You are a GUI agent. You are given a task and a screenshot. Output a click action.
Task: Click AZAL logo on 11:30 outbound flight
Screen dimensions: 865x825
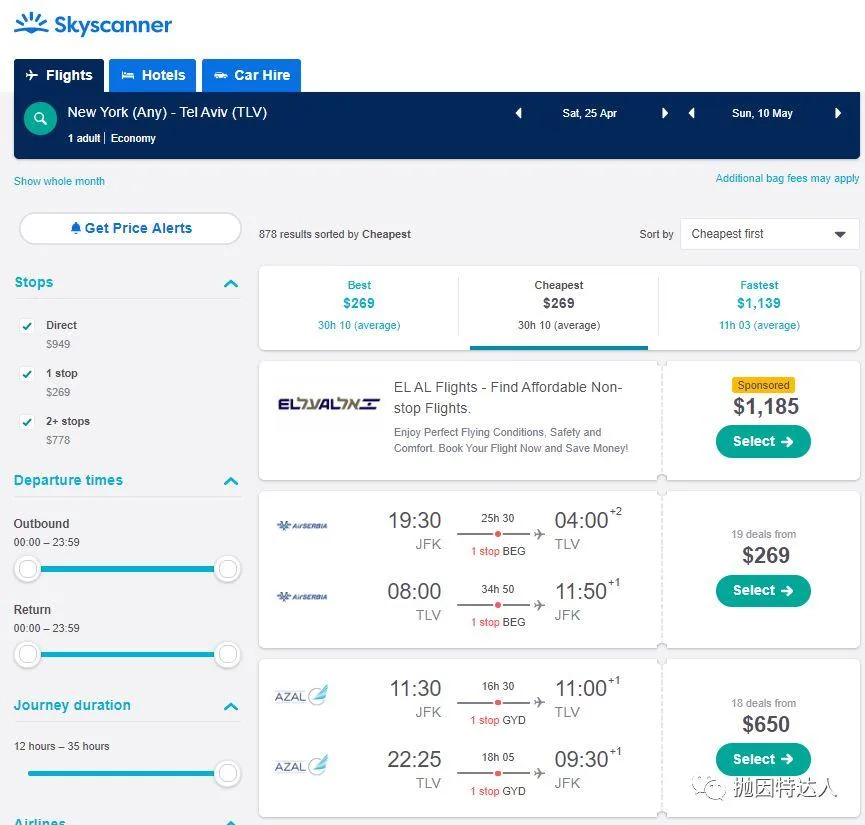[x=301, y=695]
